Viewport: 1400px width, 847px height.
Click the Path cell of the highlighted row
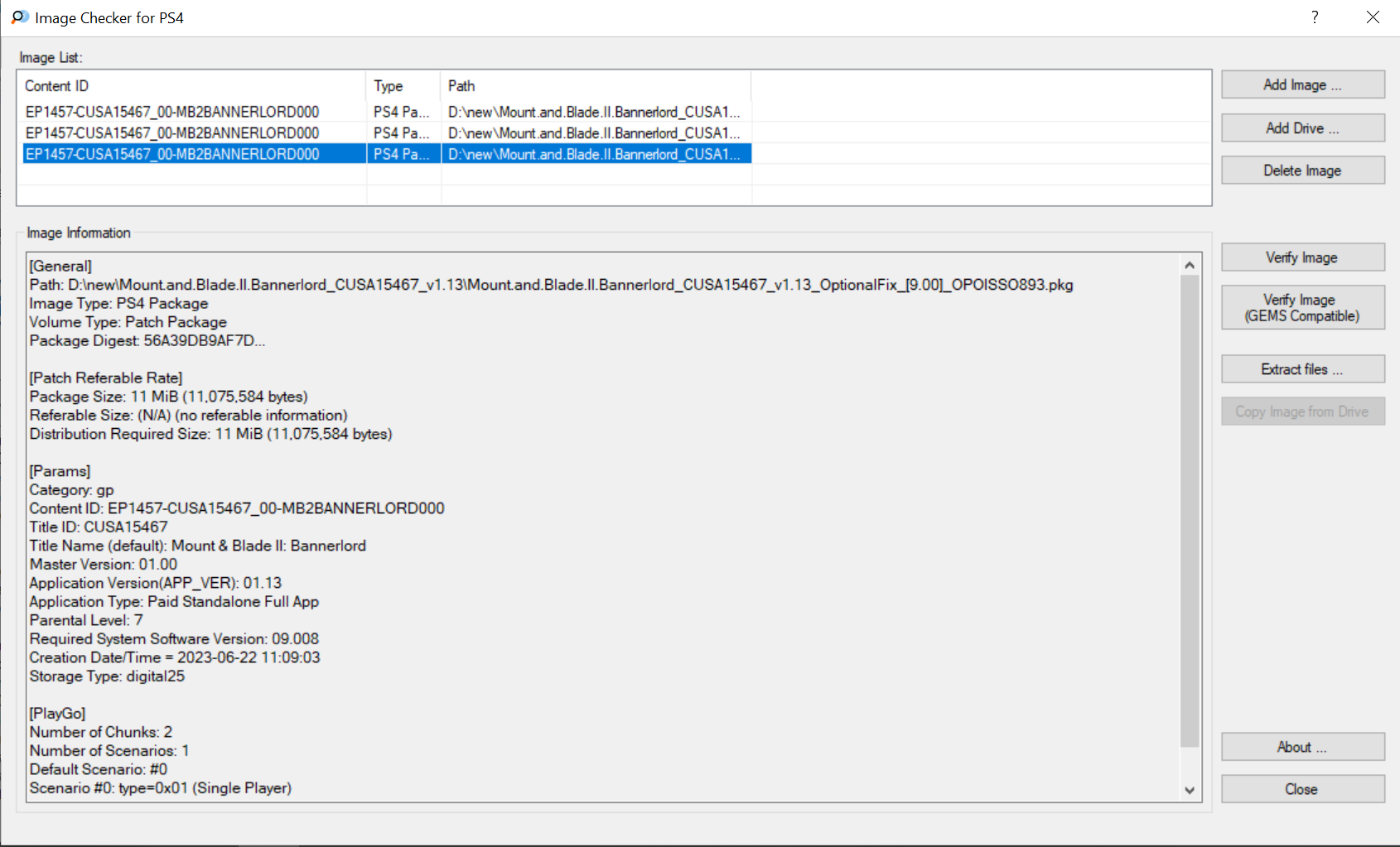click(x=595, y=153)
